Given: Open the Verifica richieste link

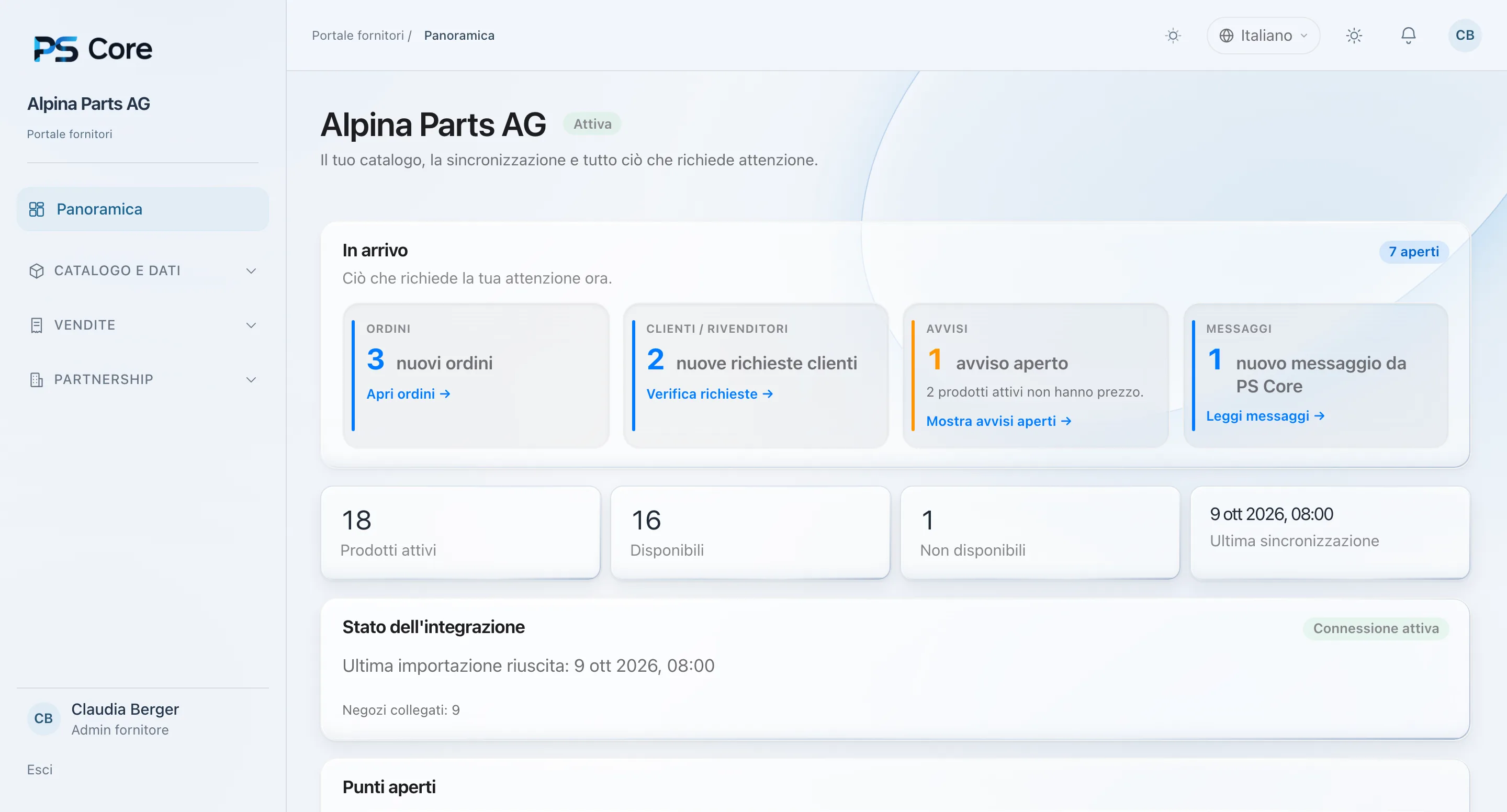Looking at the screenshot, I should (710, 394).
